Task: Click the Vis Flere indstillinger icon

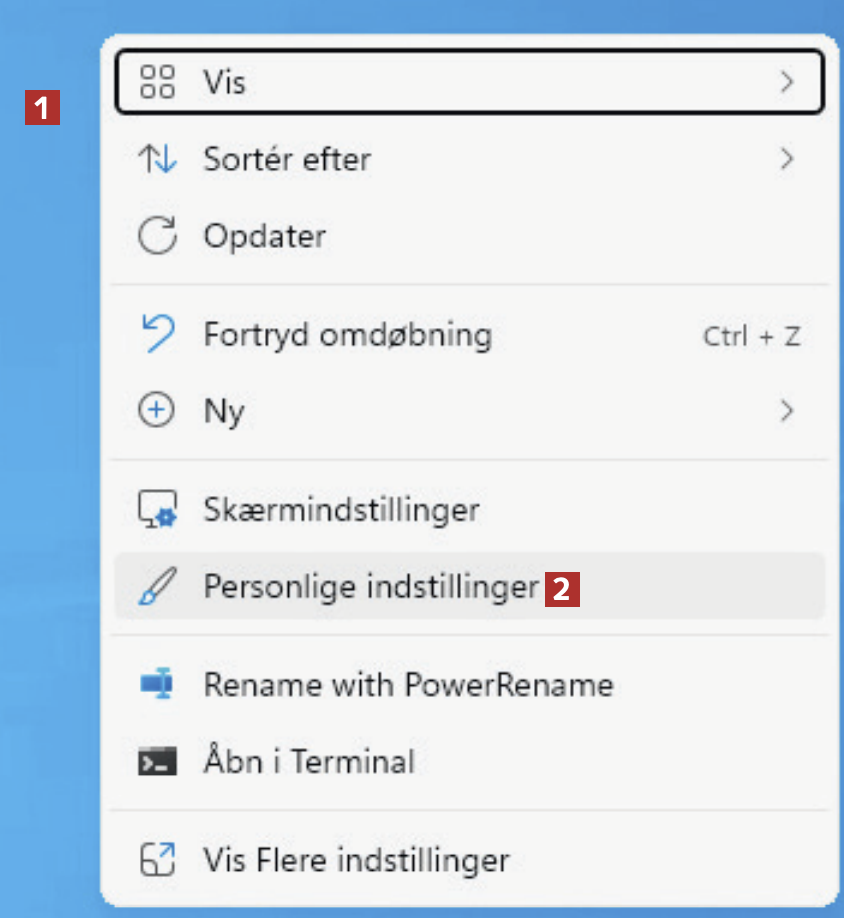Action: point(157,859)
